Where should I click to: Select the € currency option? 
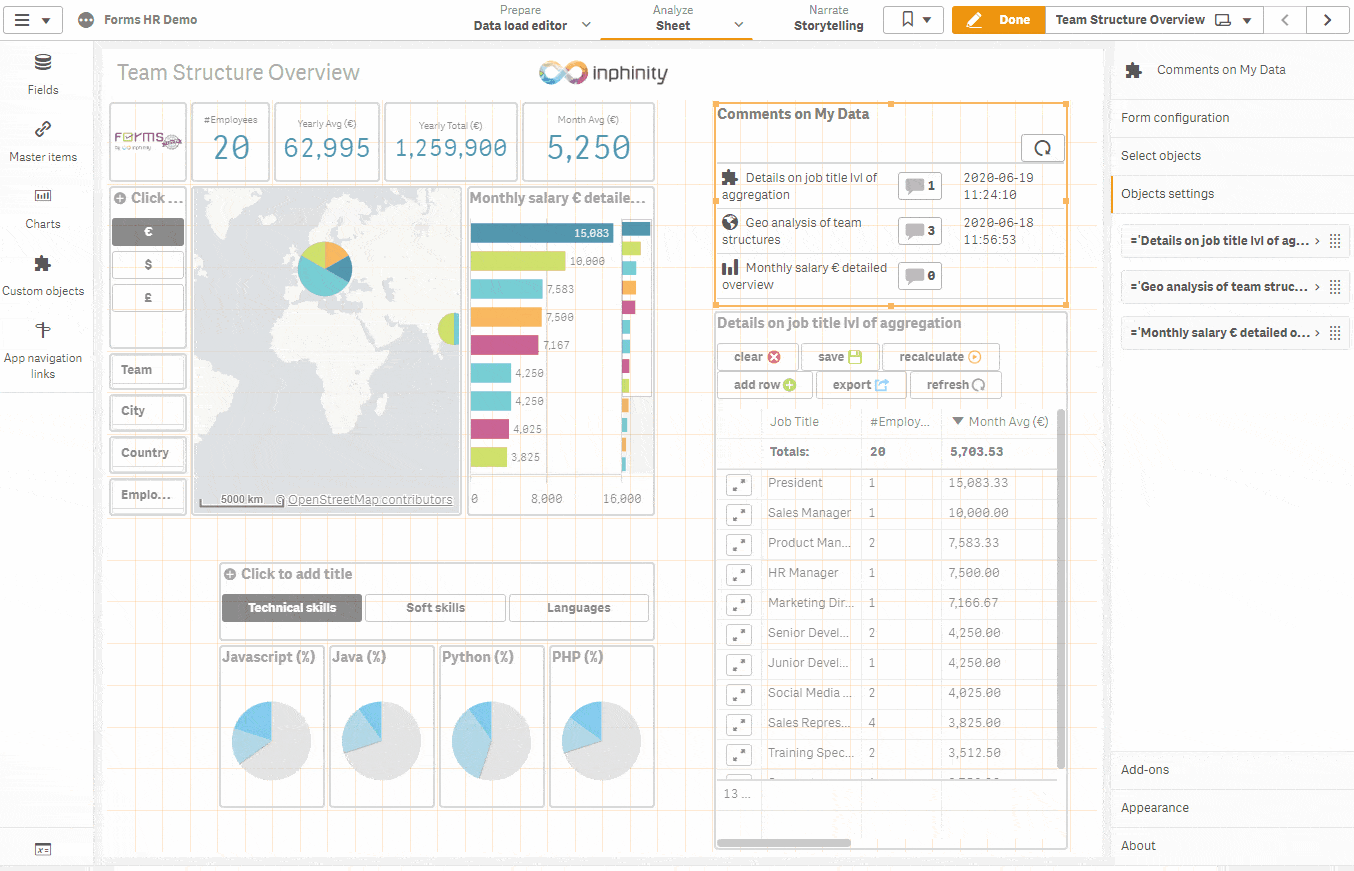[148, 232]
